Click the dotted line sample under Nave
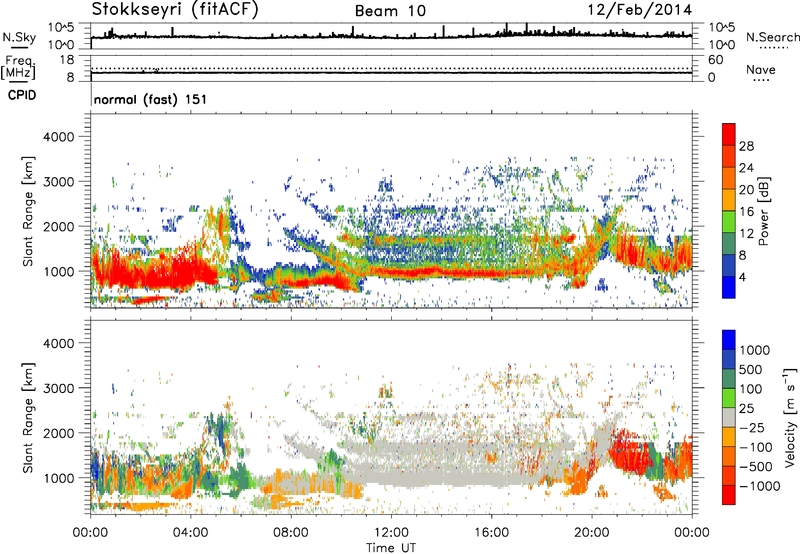 tap(761, 80)
